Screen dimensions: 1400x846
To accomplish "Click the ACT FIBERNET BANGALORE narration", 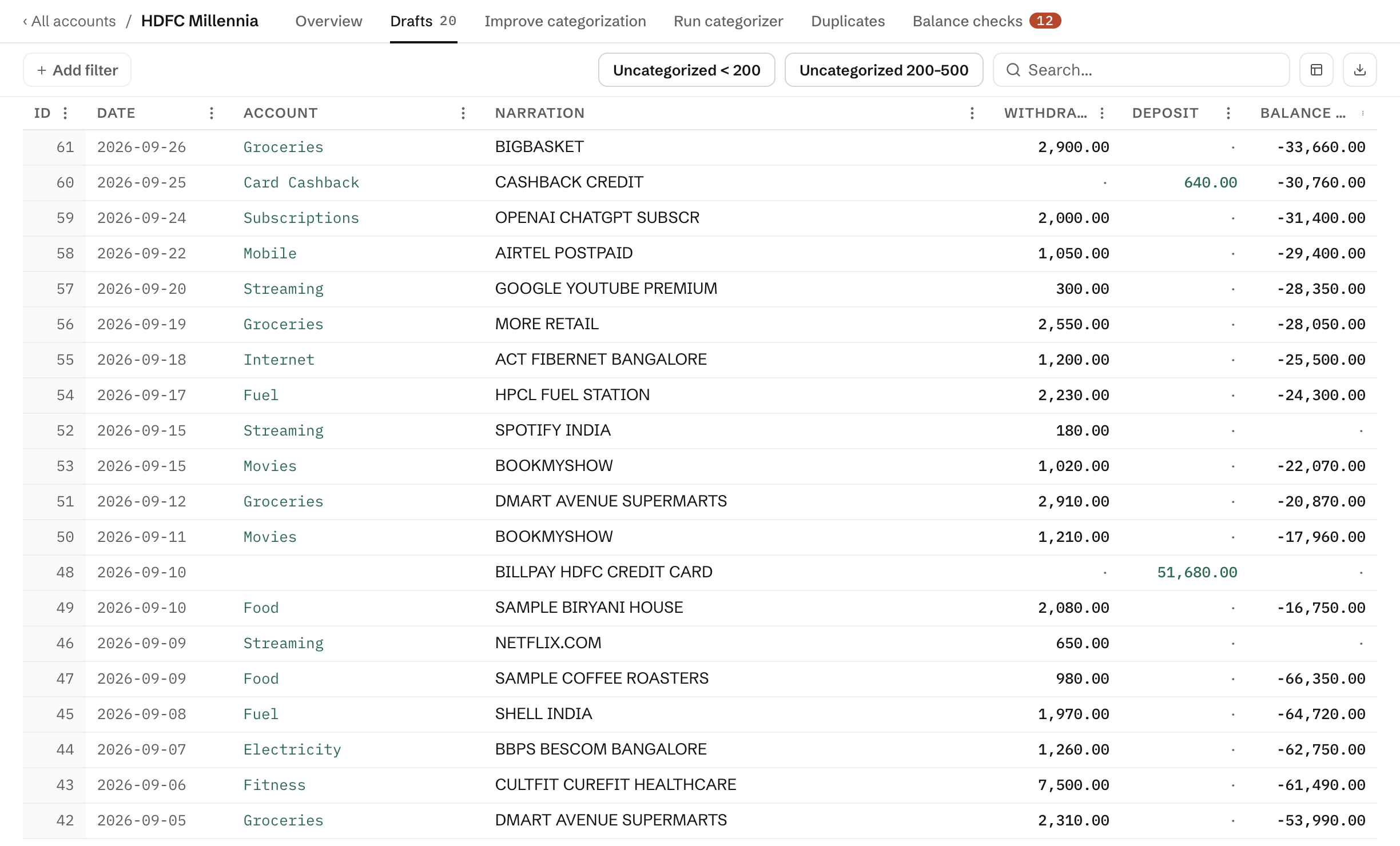I will pyautogui.click(x=600, y=360).
